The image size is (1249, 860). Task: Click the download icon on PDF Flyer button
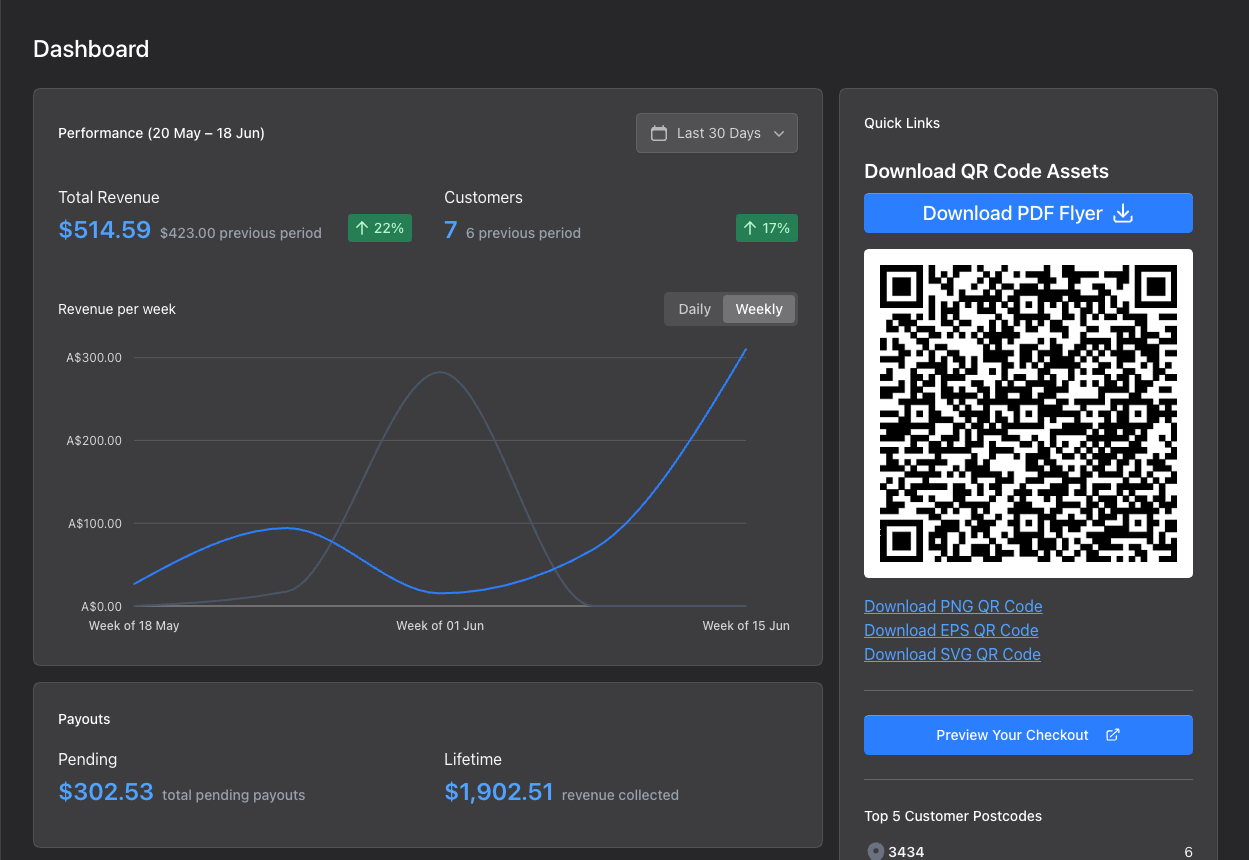point(1123,213)
